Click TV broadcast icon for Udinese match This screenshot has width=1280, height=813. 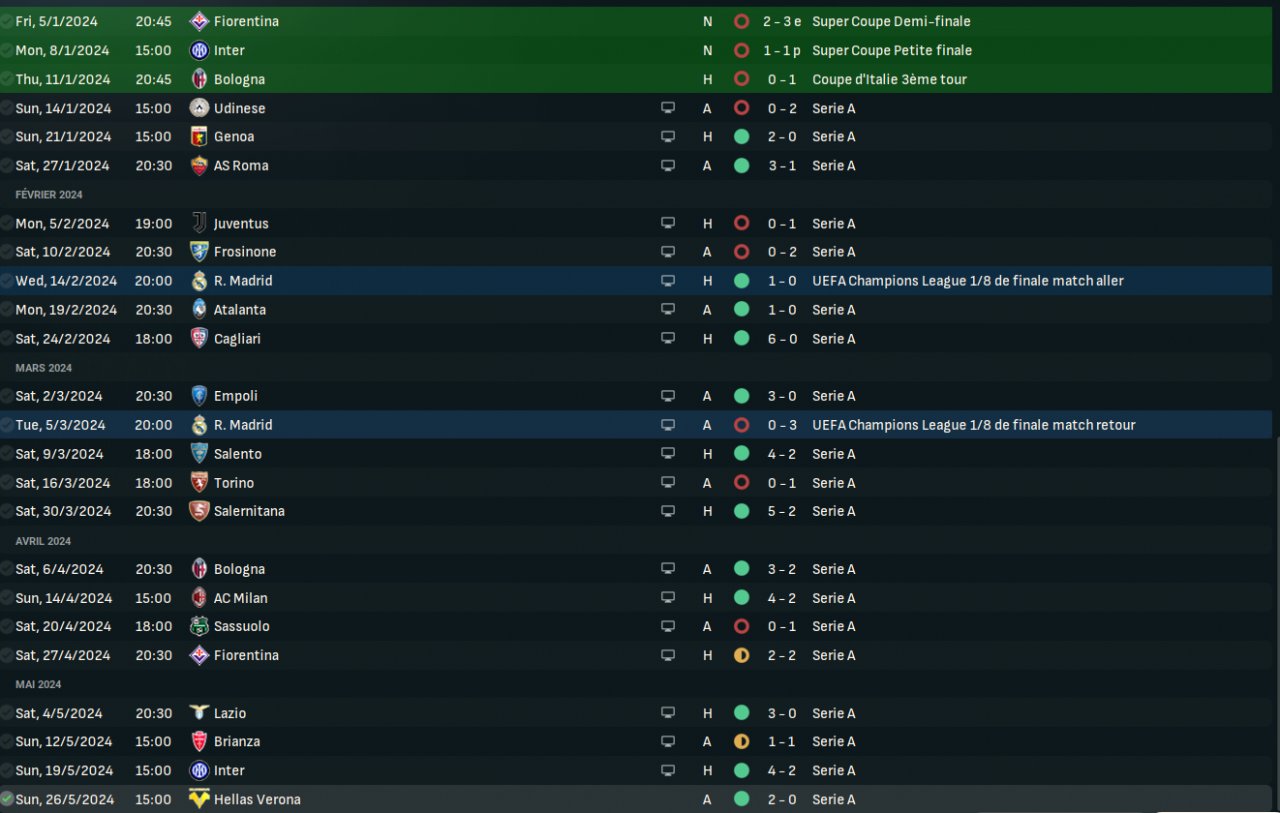pos(668,108)
